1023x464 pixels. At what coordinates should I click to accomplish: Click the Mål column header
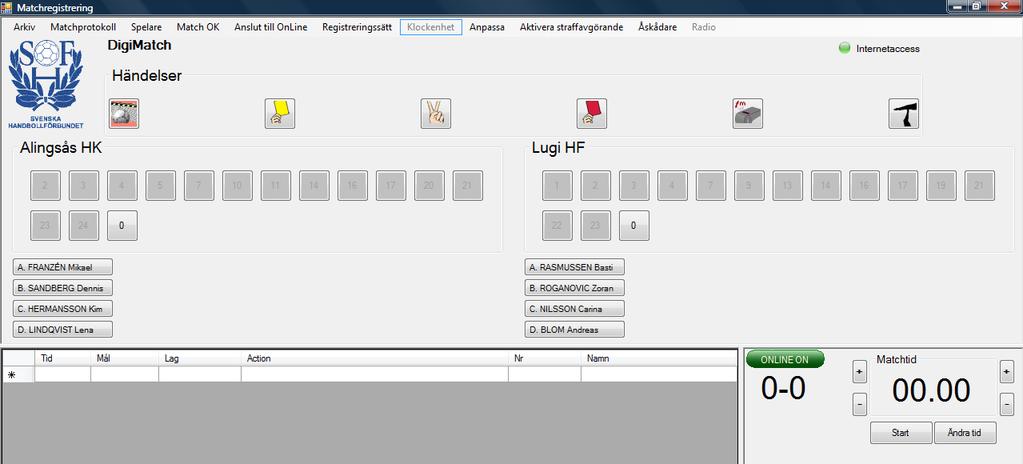[125, 358]
